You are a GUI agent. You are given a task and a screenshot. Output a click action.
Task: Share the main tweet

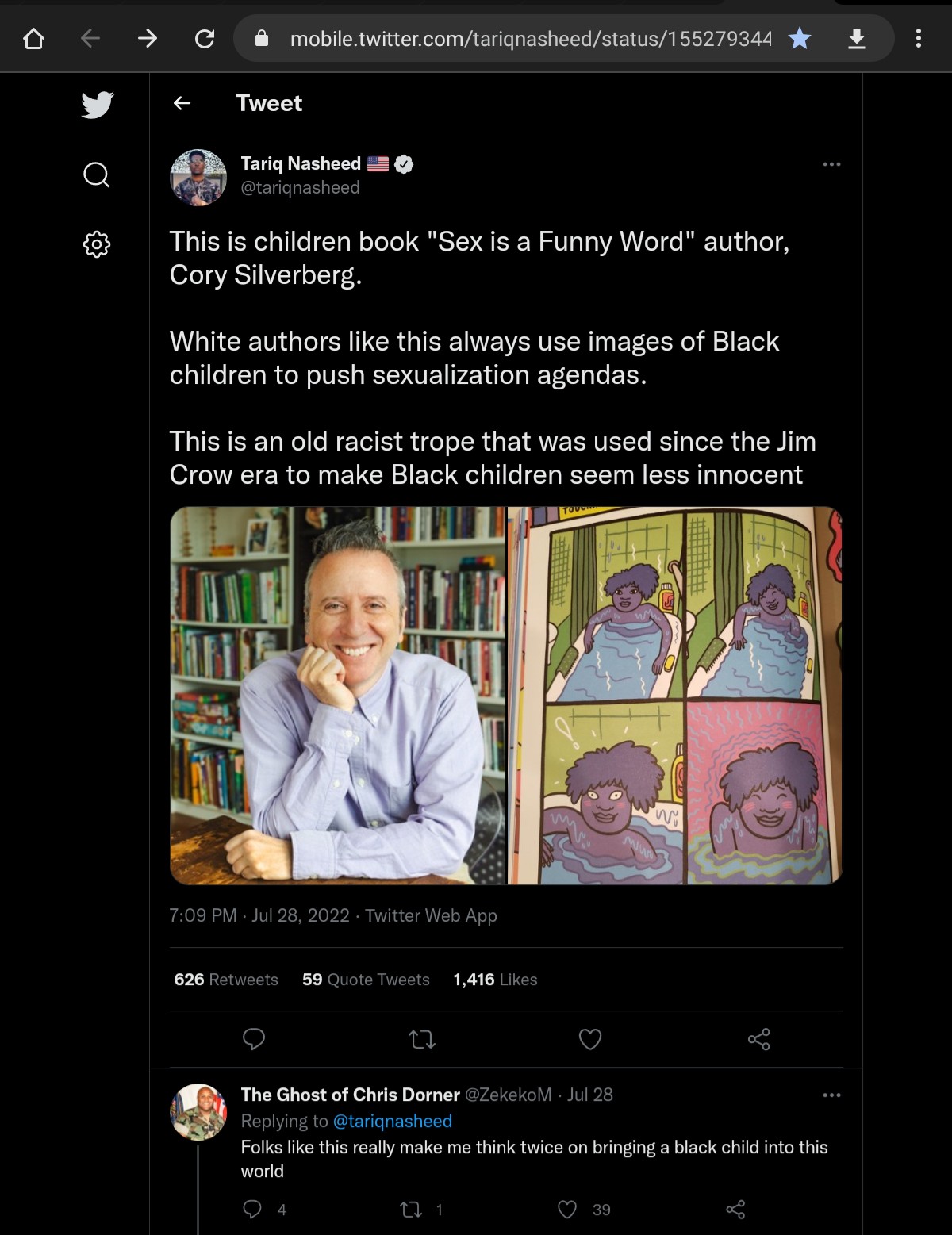tap(758, 1039)
